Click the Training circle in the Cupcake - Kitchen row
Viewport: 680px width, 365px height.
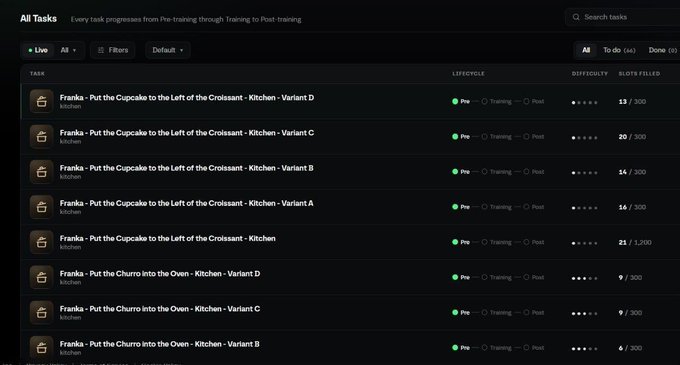(x=484, y=242)
